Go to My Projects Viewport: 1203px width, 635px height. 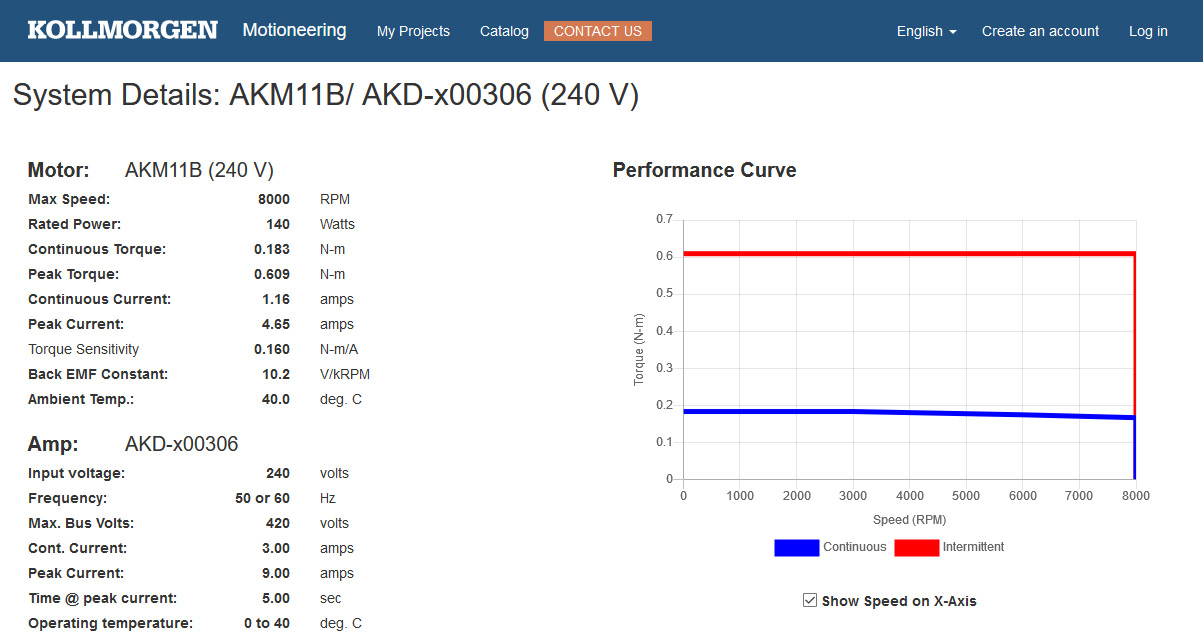coord(413,31)
